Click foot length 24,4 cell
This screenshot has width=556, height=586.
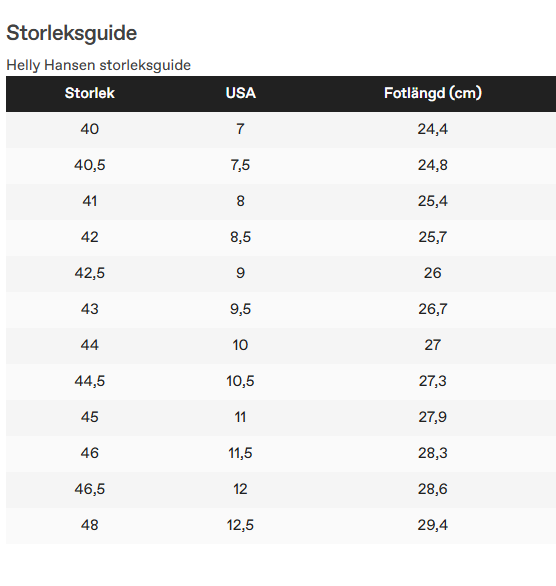tap(433, 129)
